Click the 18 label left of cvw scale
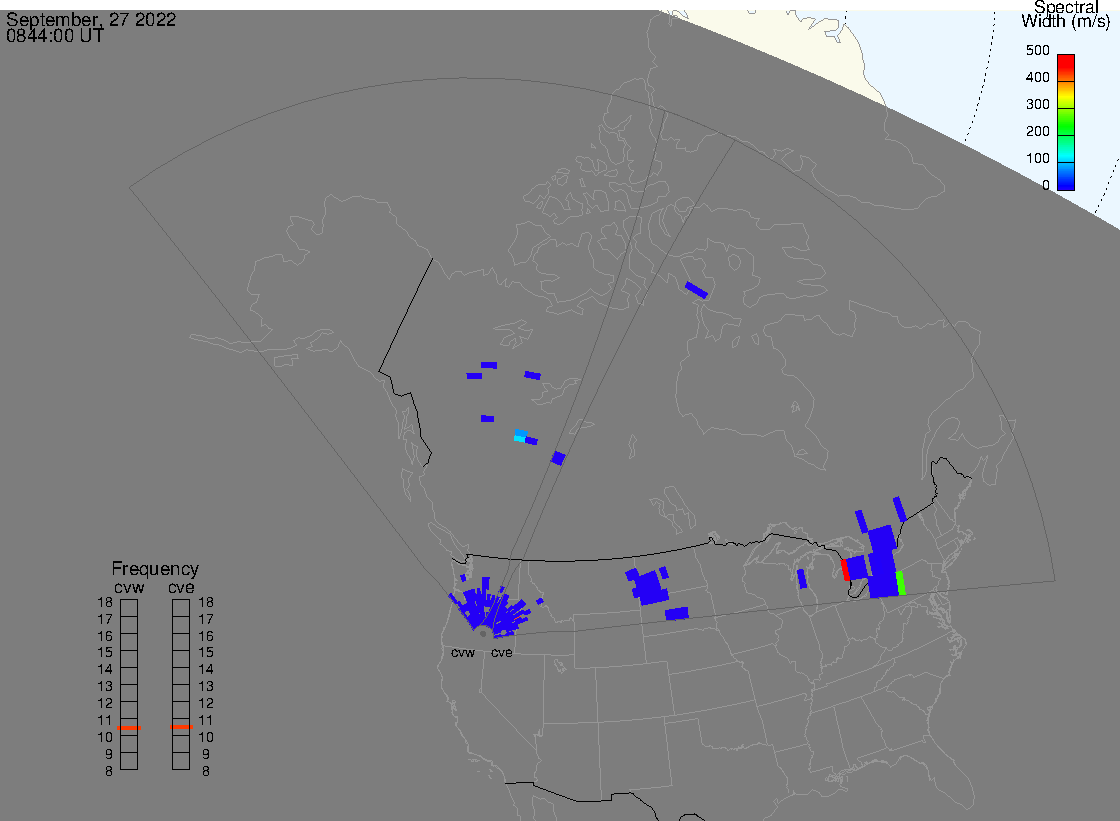 tap(105, 602)
